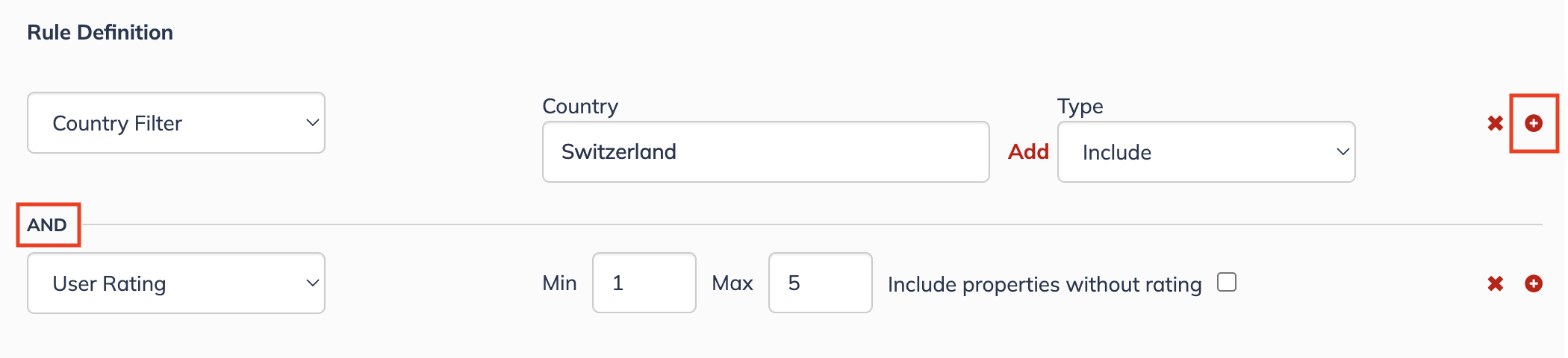Click the chevron arrow on User Rating select
1568x358 pixels.
[313, 283]
